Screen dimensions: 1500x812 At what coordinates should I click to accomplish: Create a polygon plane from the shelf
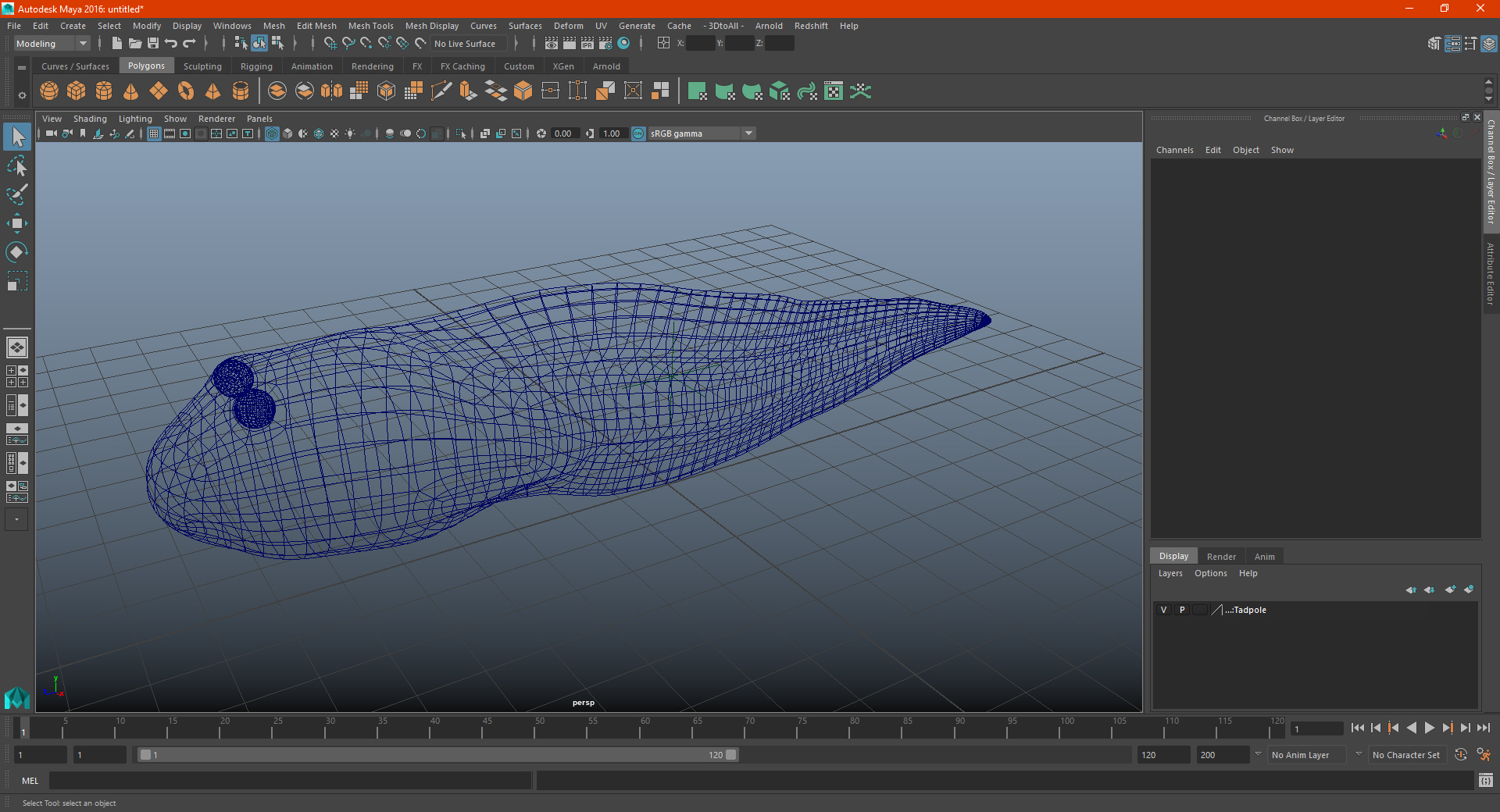159,91
